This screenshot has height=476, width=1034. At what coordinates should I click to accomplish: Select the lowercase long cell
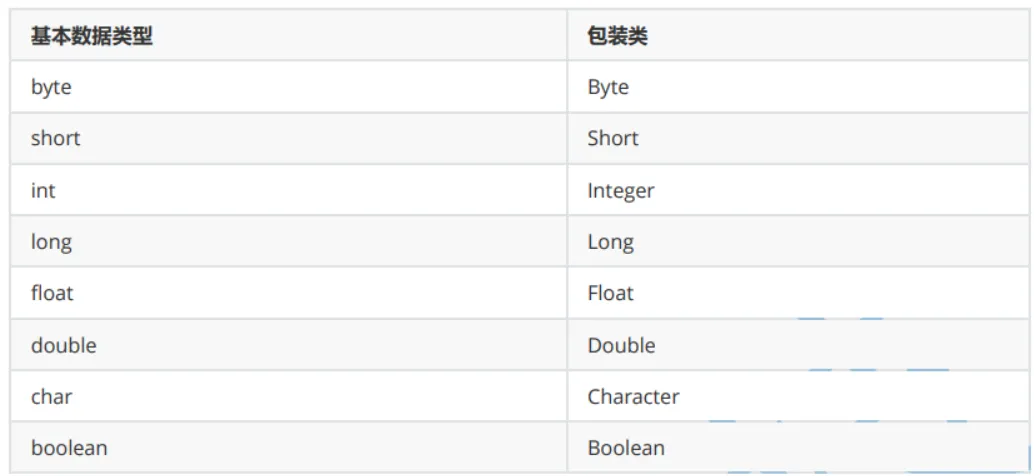point(51,242)
